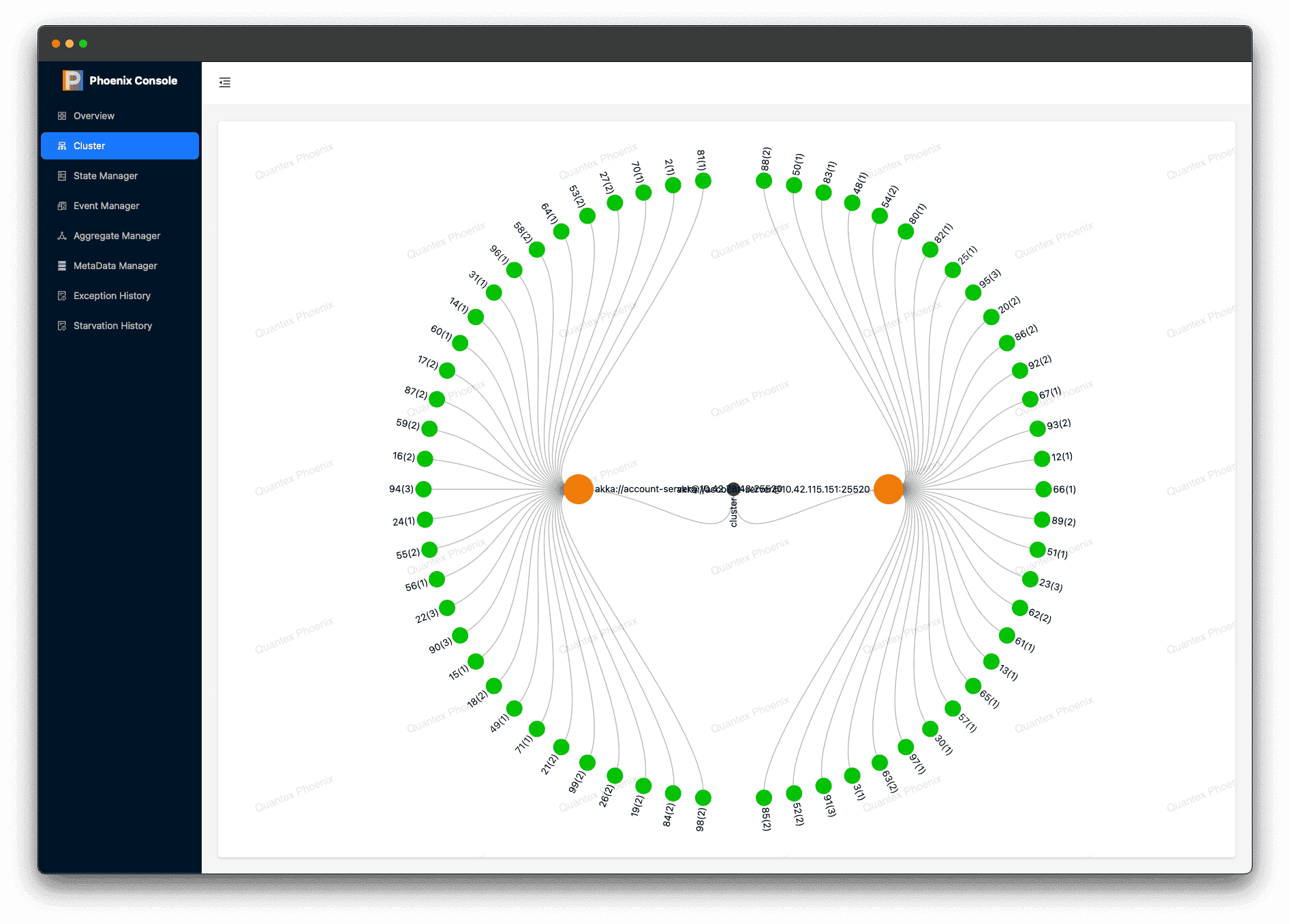The image size is (1290, 924).
Task: Click the green node labeled 16(2)
Action: coord(425,459)
